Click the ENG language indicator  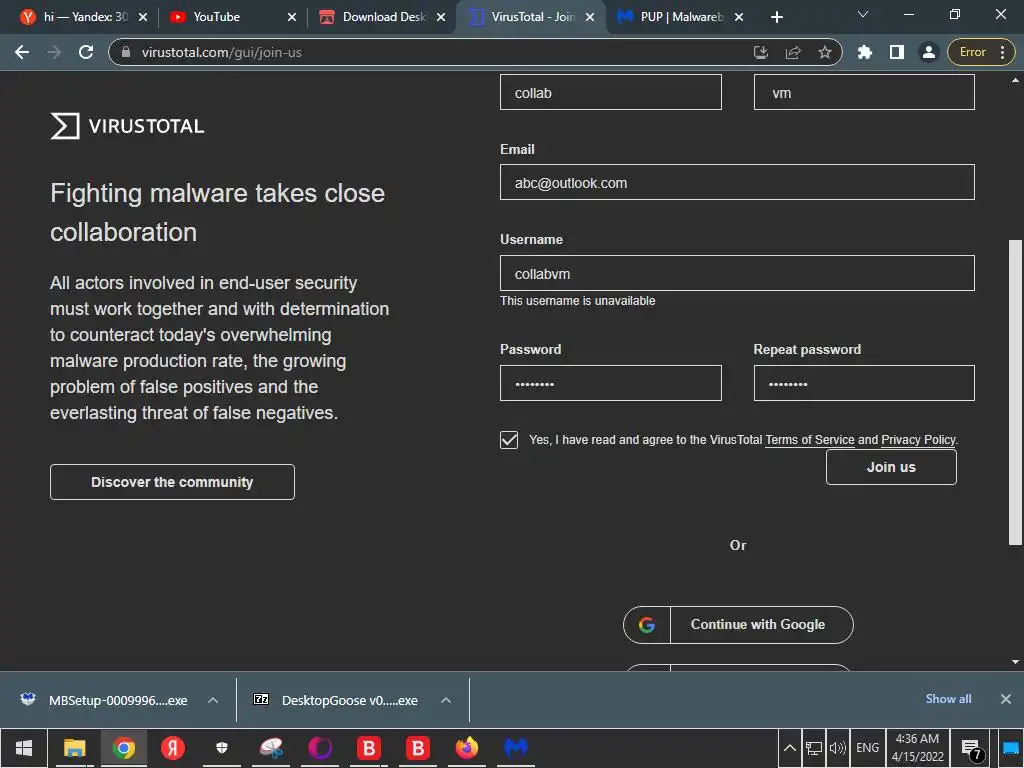point(867,748)
